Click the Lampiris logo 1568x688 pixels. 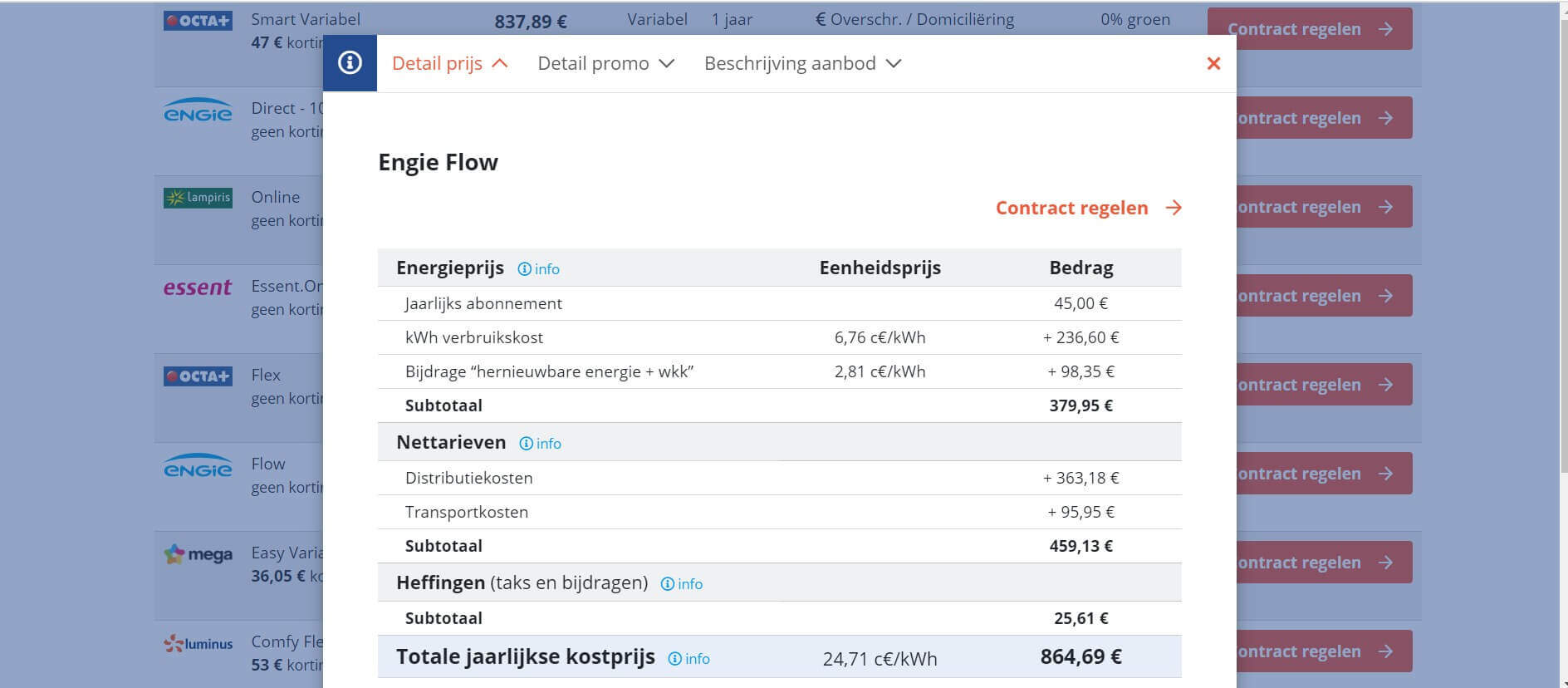pos(198,198)
